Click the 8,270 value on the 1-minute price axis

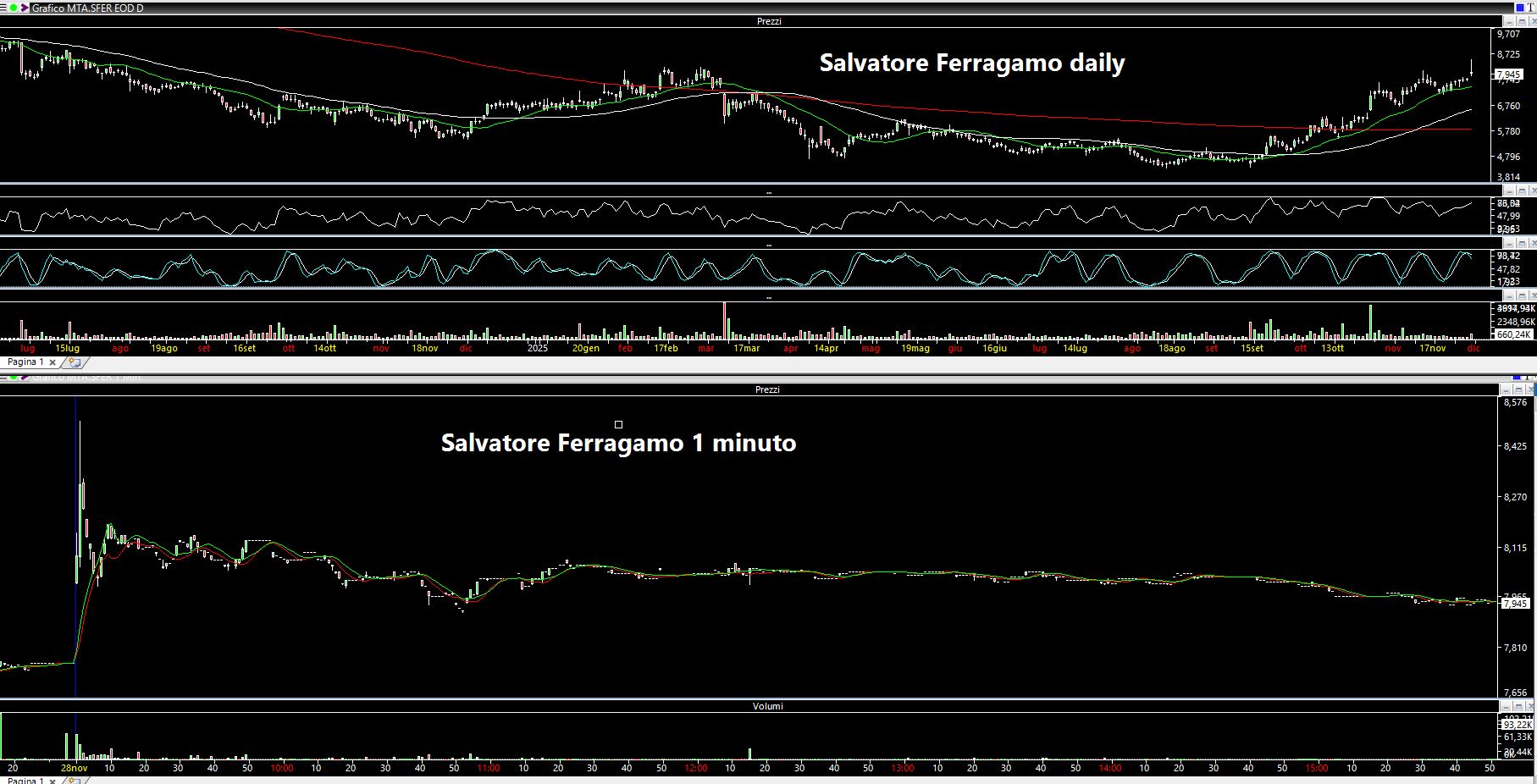[x=1515, y=497]
